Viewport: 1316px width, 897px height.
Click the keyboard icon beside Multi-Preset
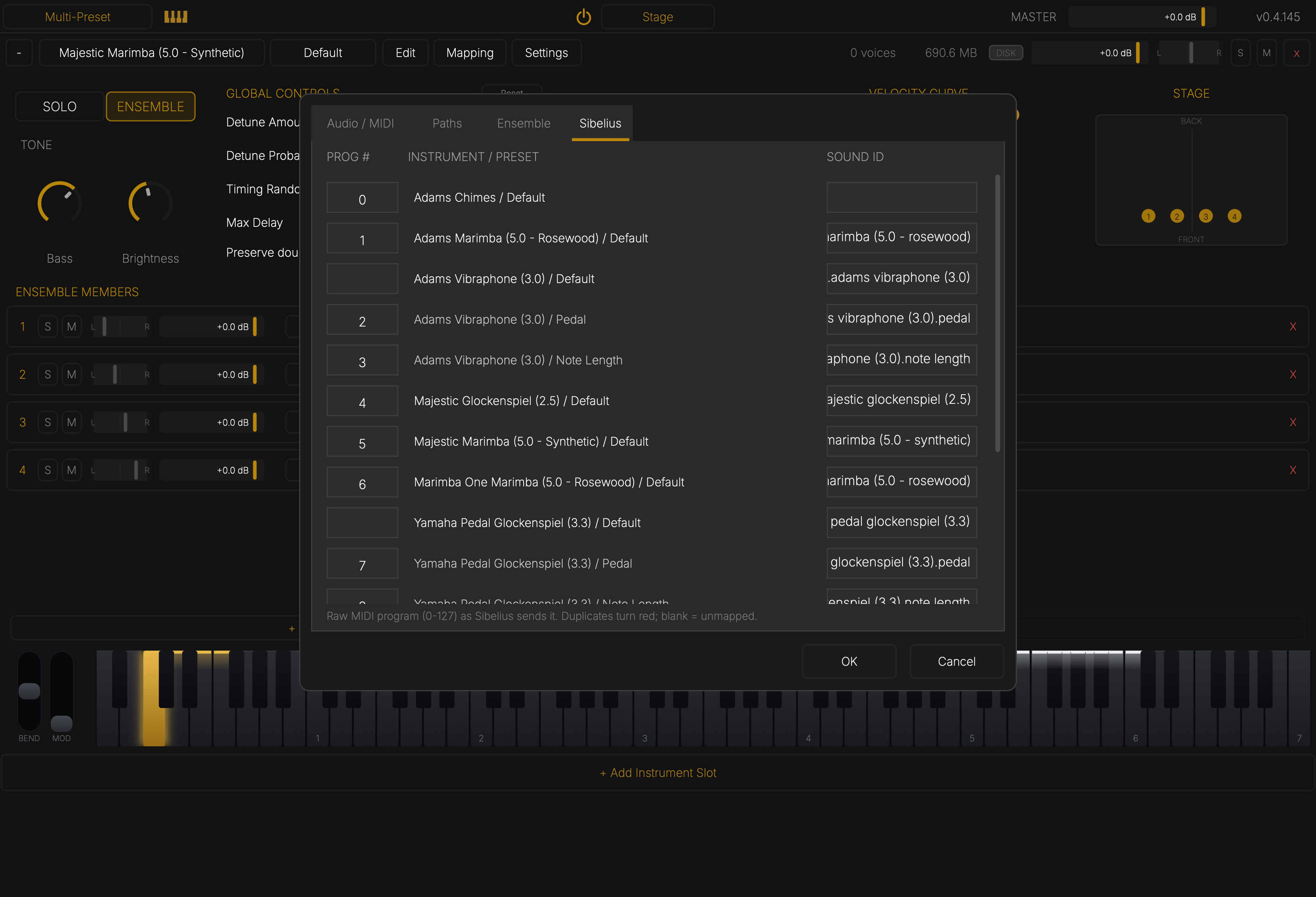coord(175,17)
